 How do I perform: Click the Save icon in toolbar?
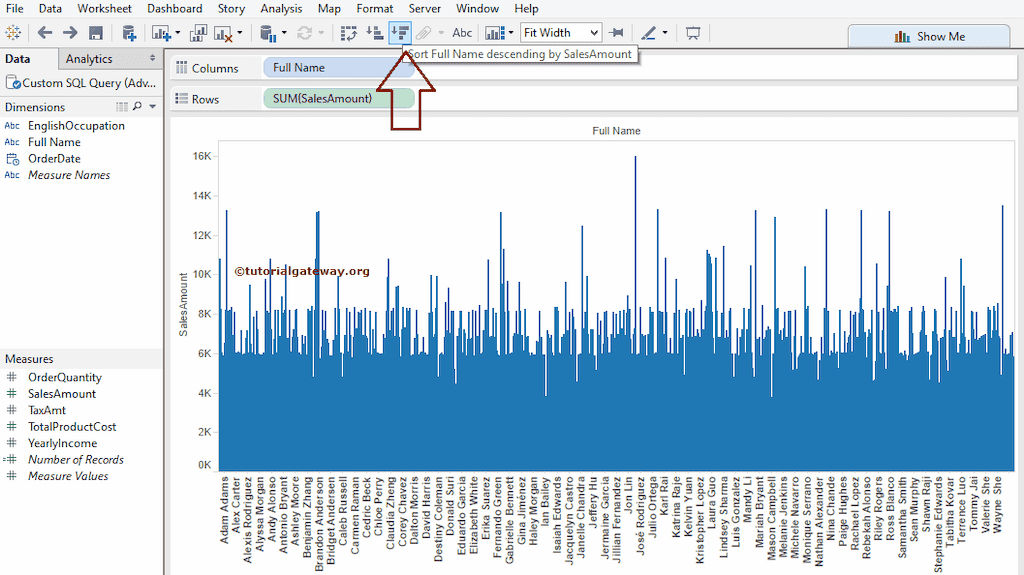[96, 33]
